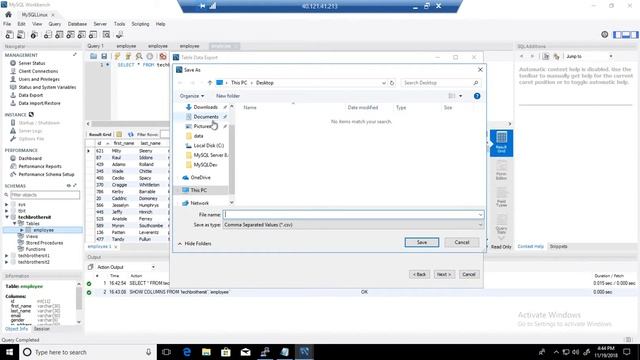The image size is (640, 360).
Task: Open Mail app from taskbar
Action: click(x=245, y=352)
